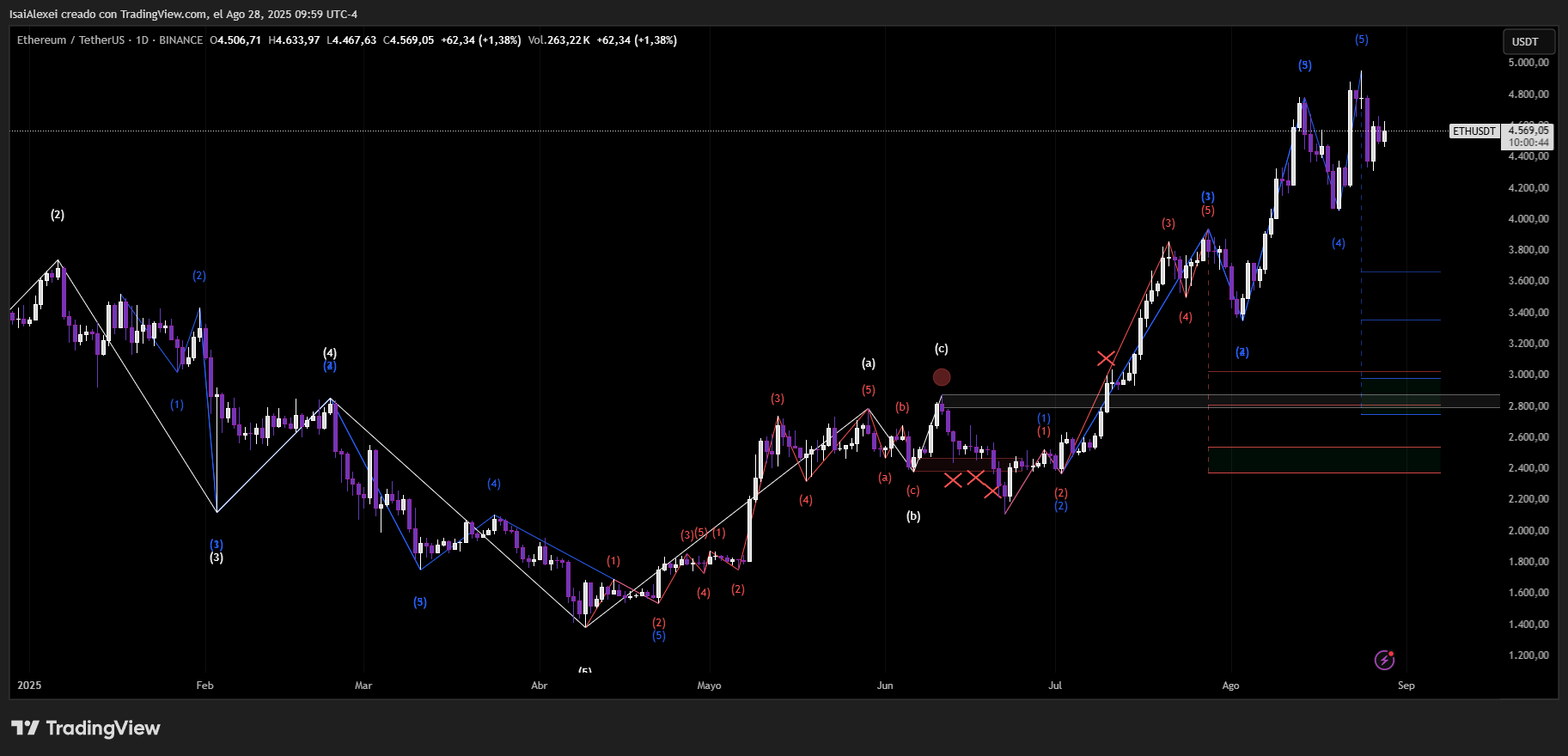
Task: Click the 5.000,00 level on price axis
Action: tap(1528, 63)
